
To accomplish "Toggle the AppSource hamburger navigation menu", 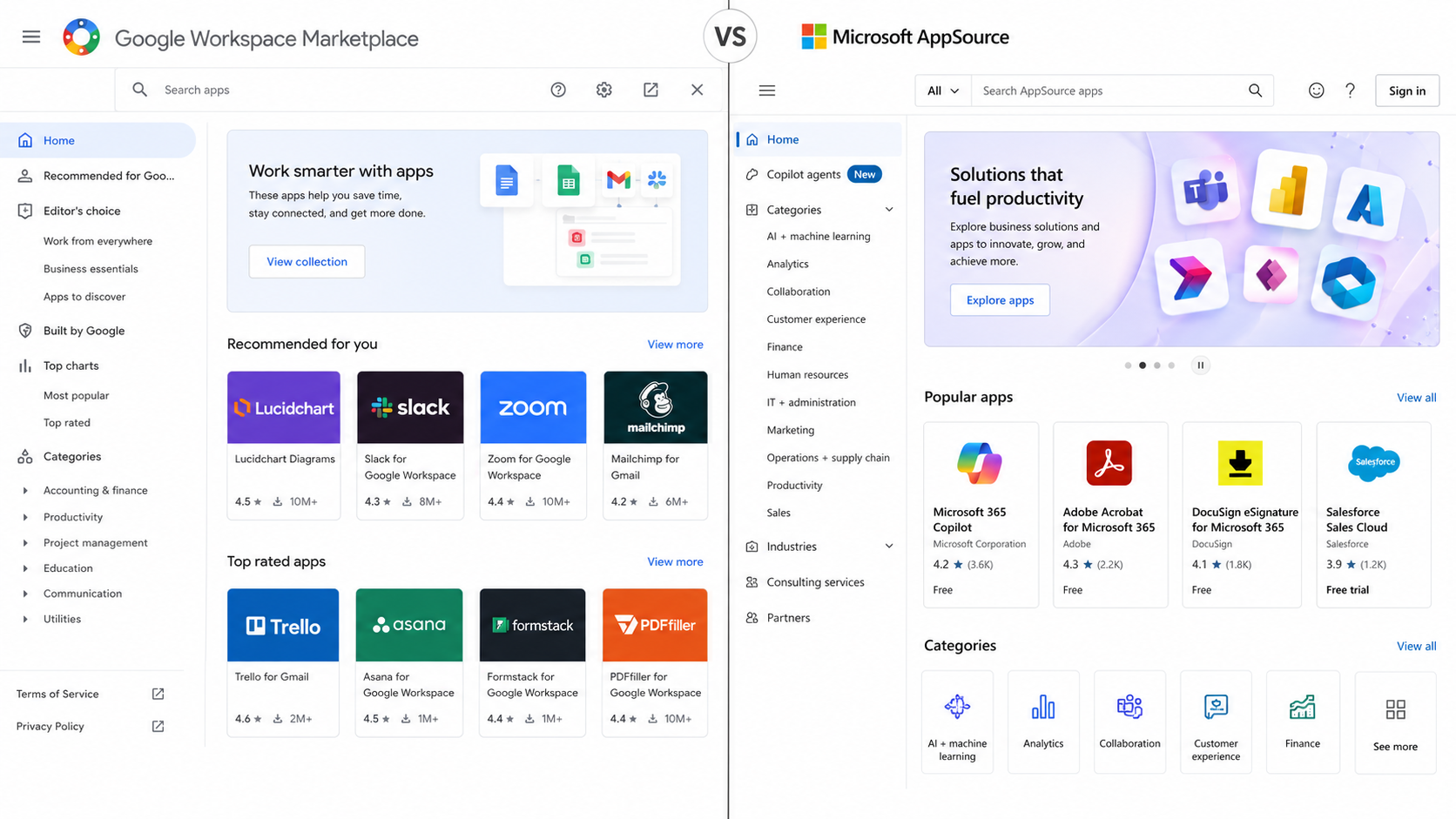I will click(767, 91).
